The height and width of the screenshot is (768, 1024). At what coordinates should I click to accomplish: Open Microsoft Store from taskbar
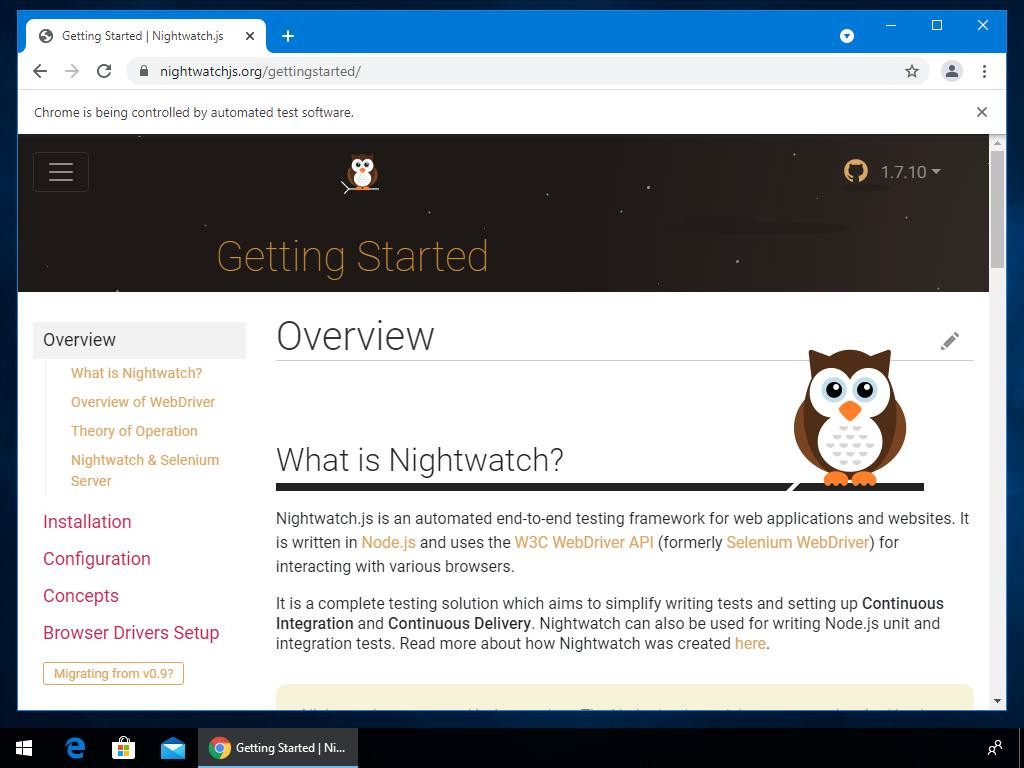[123, 748]
